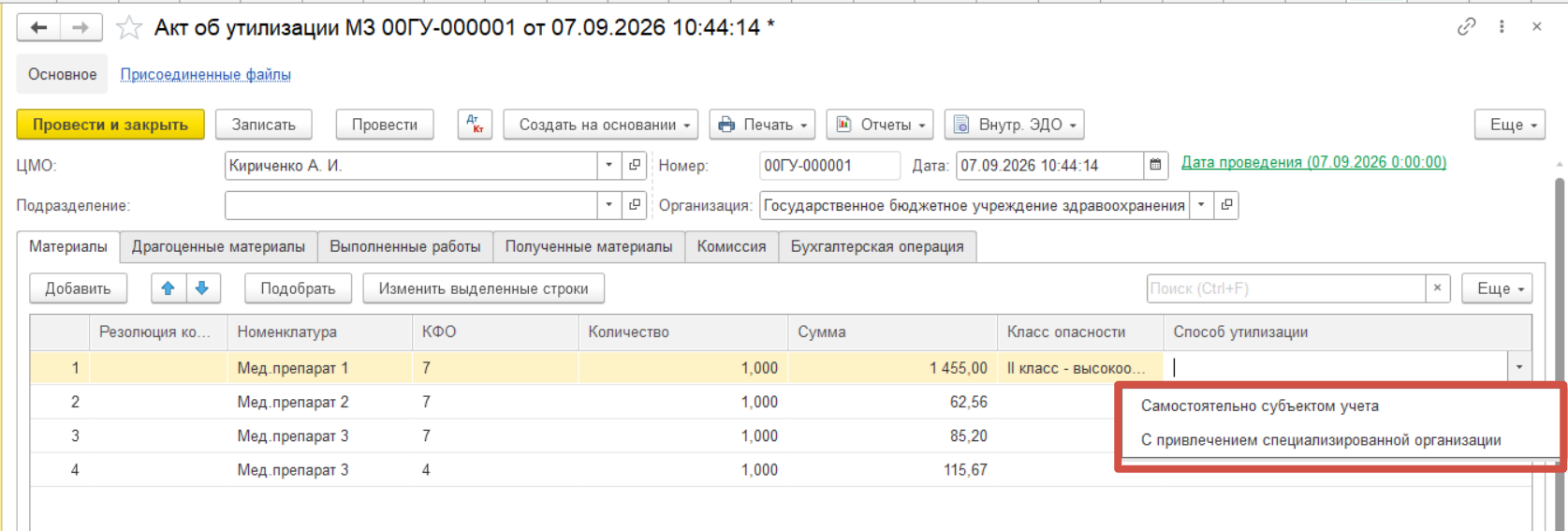Screen dimensions: 1568x531
Task: Open the Дт/Кт postings icon button
Action: point(475,125)
